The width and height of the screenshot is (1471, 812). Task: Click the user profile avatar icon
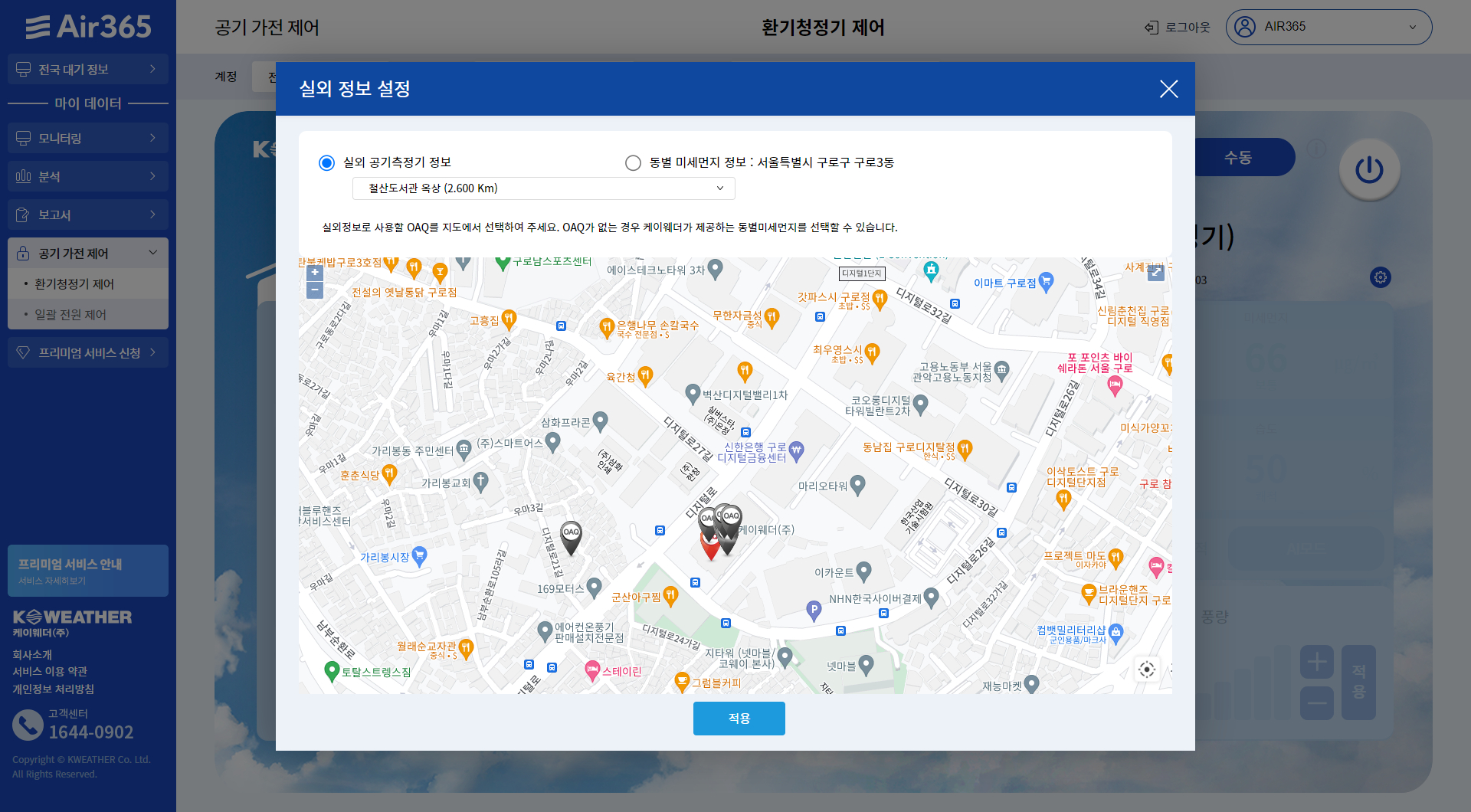pos(1245,27)
